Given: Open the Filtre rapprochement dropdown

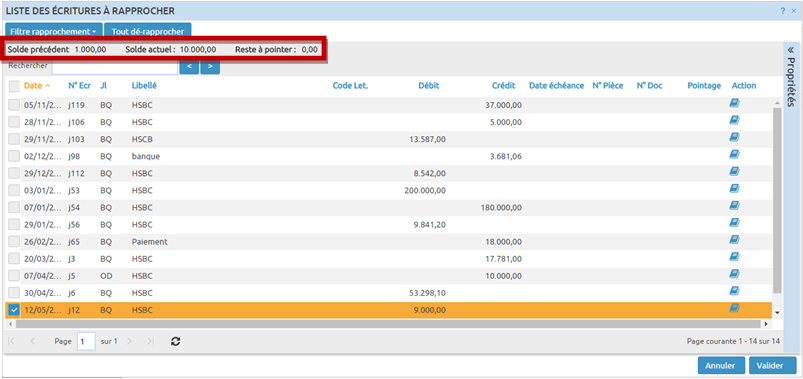Looking at the screenshot, I should click(x=53, y=31).
